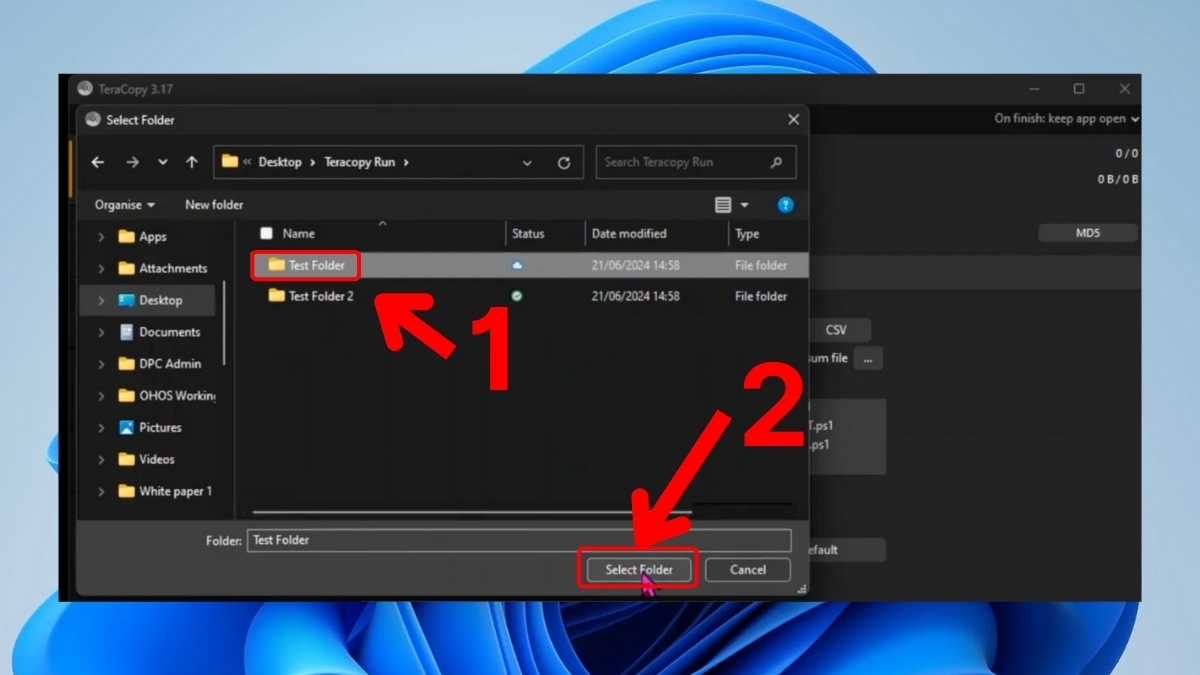Refresh the Teracopy Run folder view
The image size is (1200, 675).
pyautogui.click(x=564, y=162)
